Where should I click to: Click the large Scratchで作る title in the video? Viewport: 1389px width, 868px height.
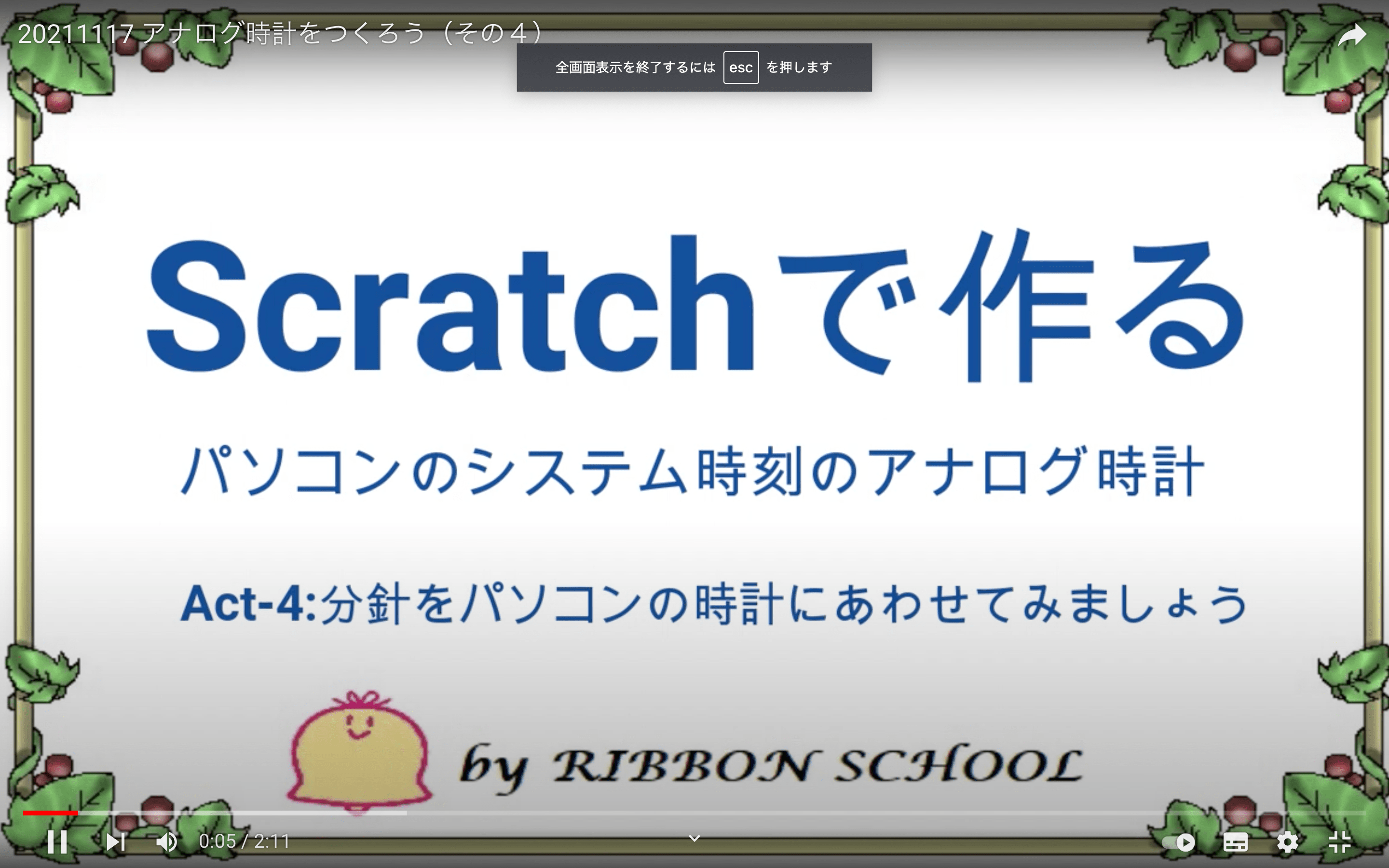694,304
